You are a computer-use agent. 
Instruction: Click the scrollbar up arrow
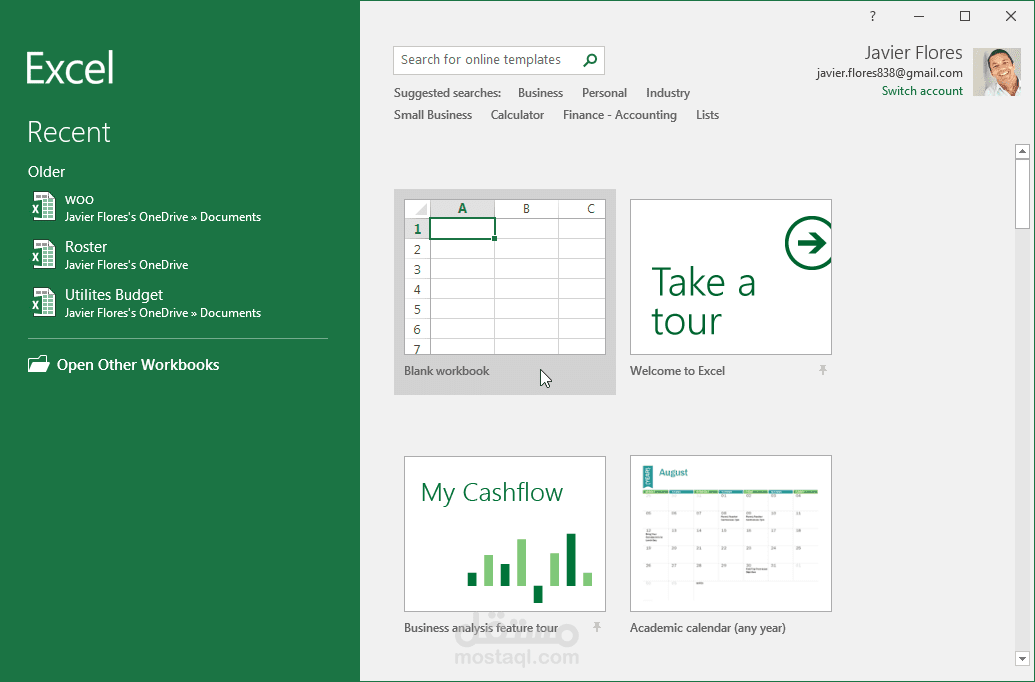pyautogui.click(x=1022, y=151)
